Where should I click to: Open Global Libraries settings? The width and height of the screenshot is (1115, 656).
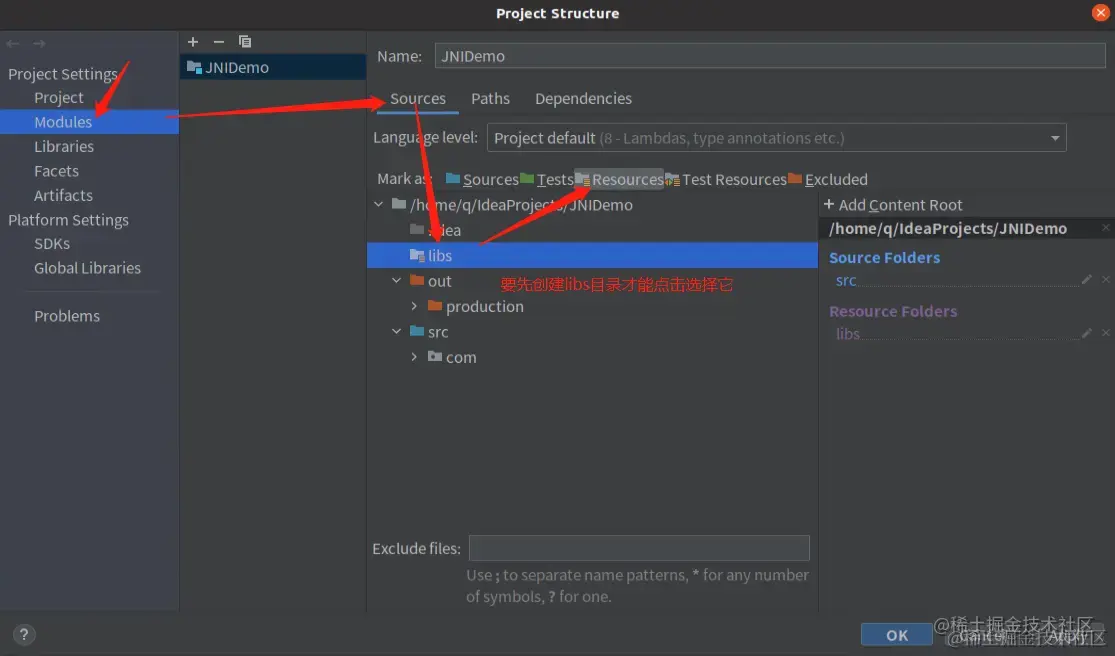(87, 268)
